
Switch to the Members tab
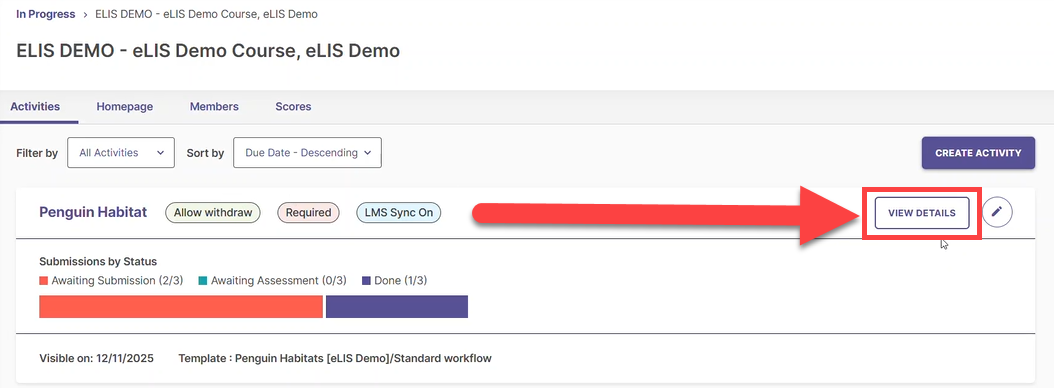pos(214,106)
